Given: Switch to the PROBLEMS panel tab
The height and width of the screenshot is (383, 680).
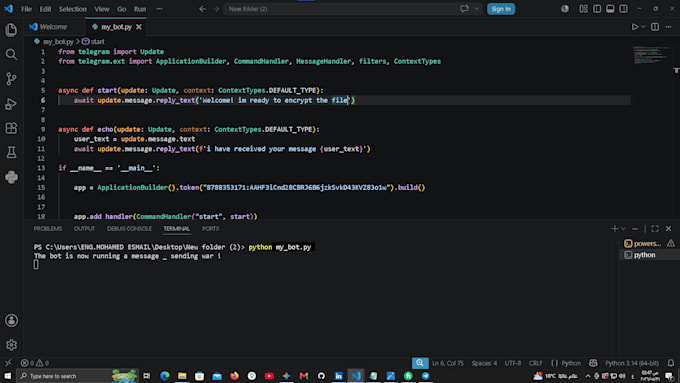Looking at the screenshot, I should [48, 229].
